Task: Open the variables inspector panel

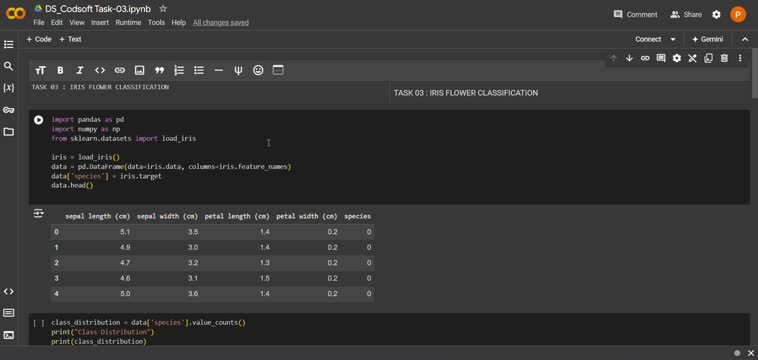Action: click(8, 88)
